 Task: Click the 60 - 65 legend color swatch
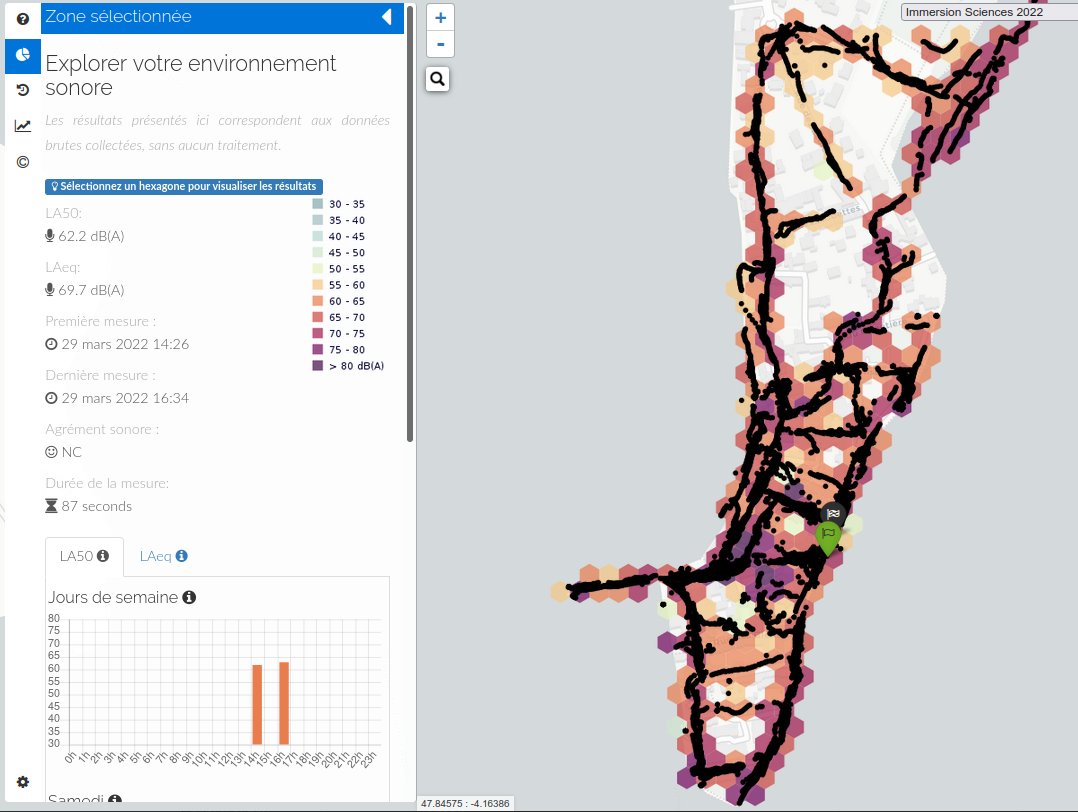[318, 301]
